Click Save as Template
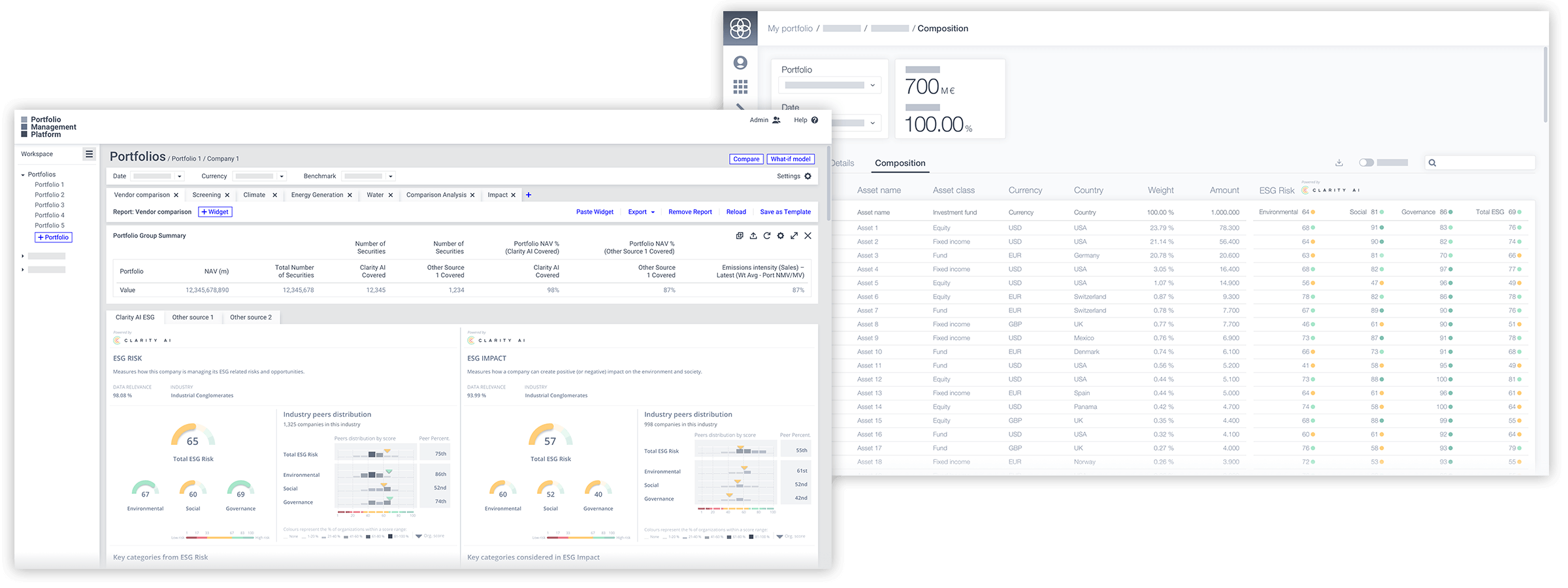Viewport: 1568px width, 588px height. coord(785,212)
